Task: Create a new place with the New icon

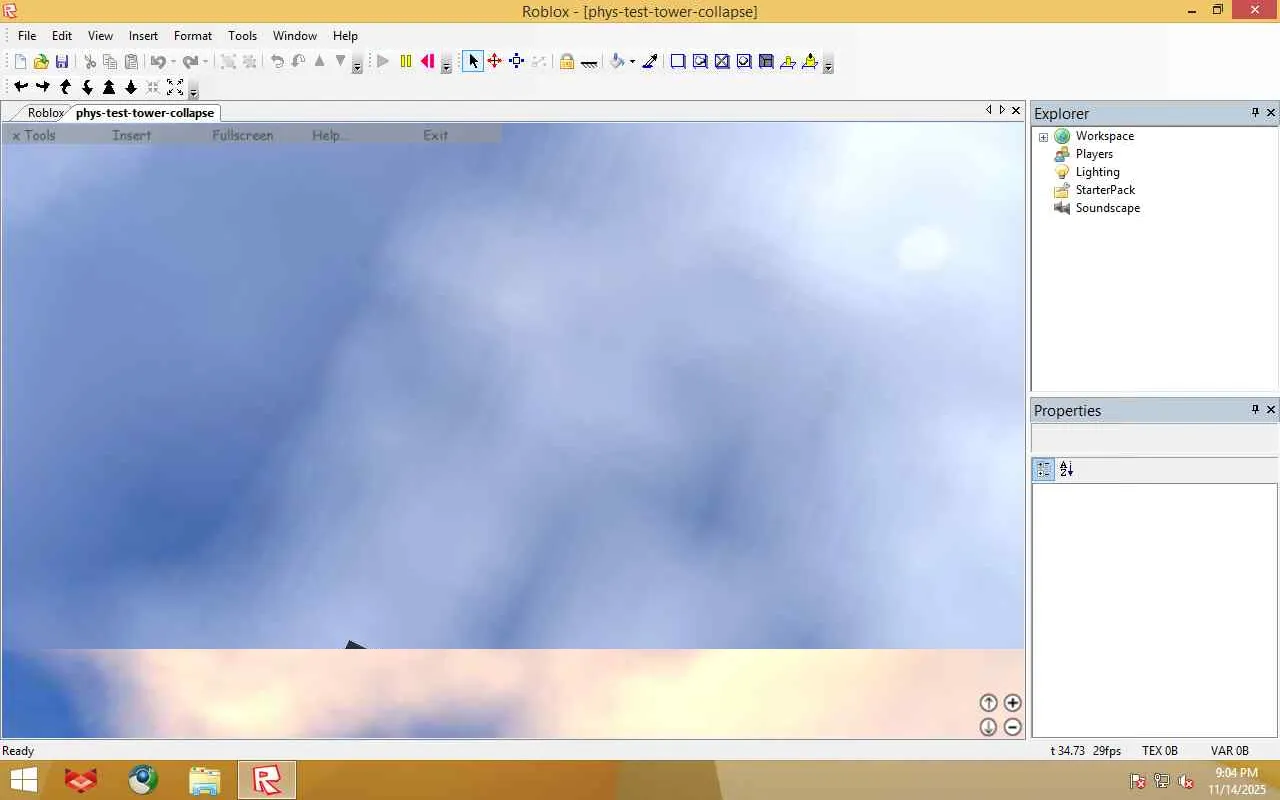Action: (x=20, y=62)
